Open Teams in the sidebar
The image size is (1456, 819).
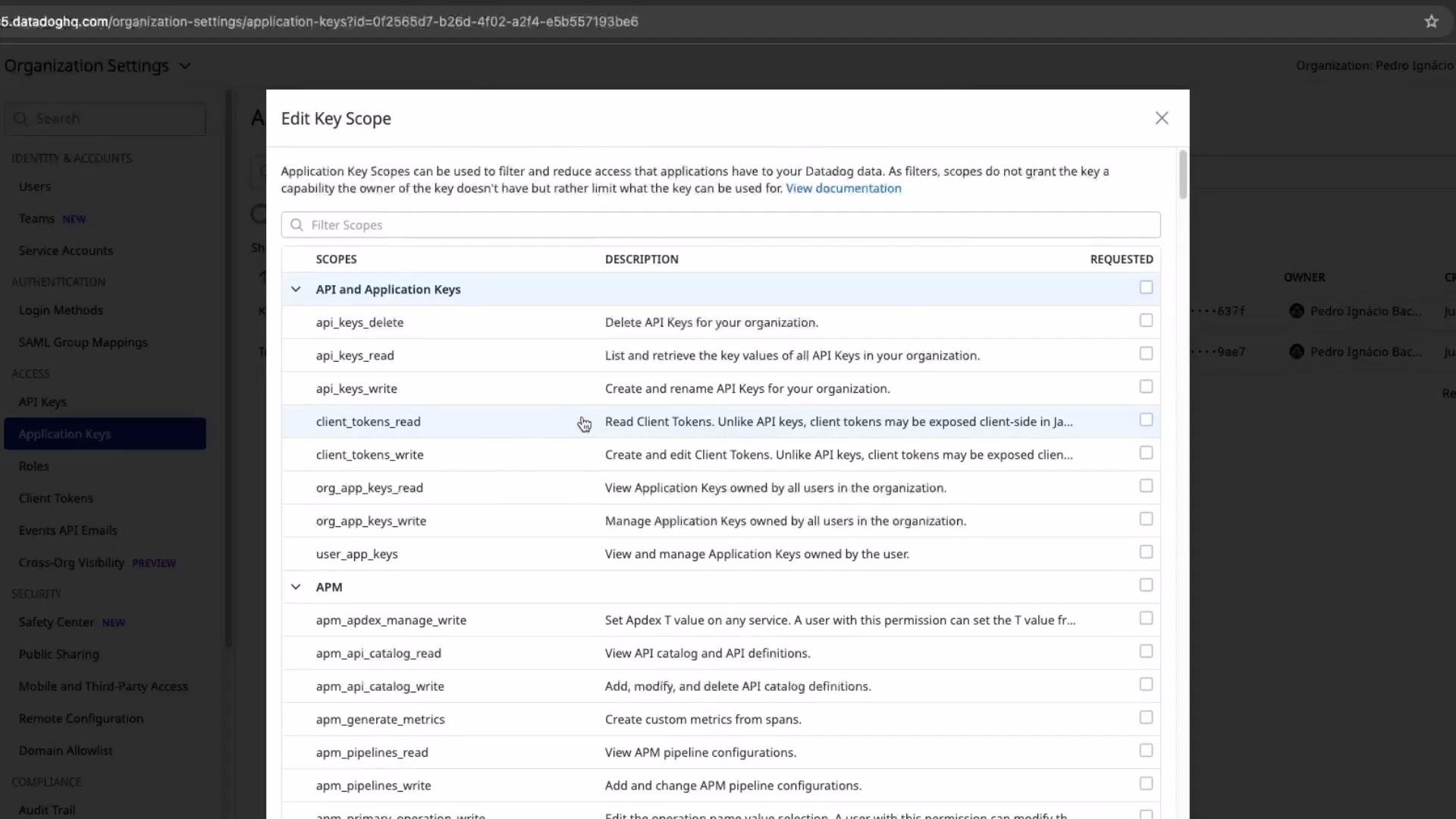[36, 219]
